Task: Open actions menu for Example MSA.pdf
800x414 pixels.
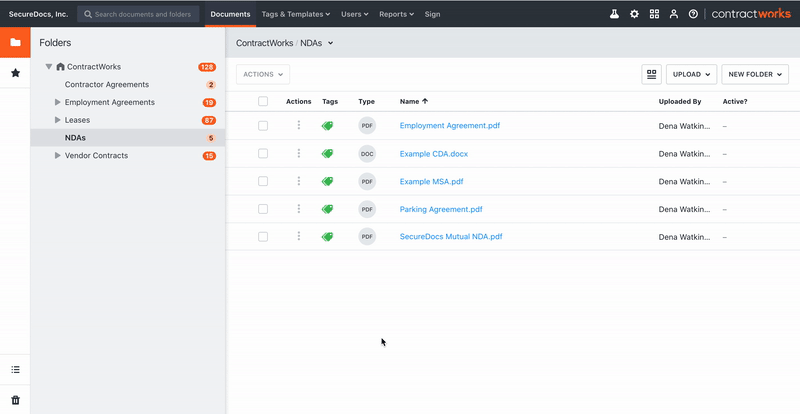Action: (x=298, y=181)
